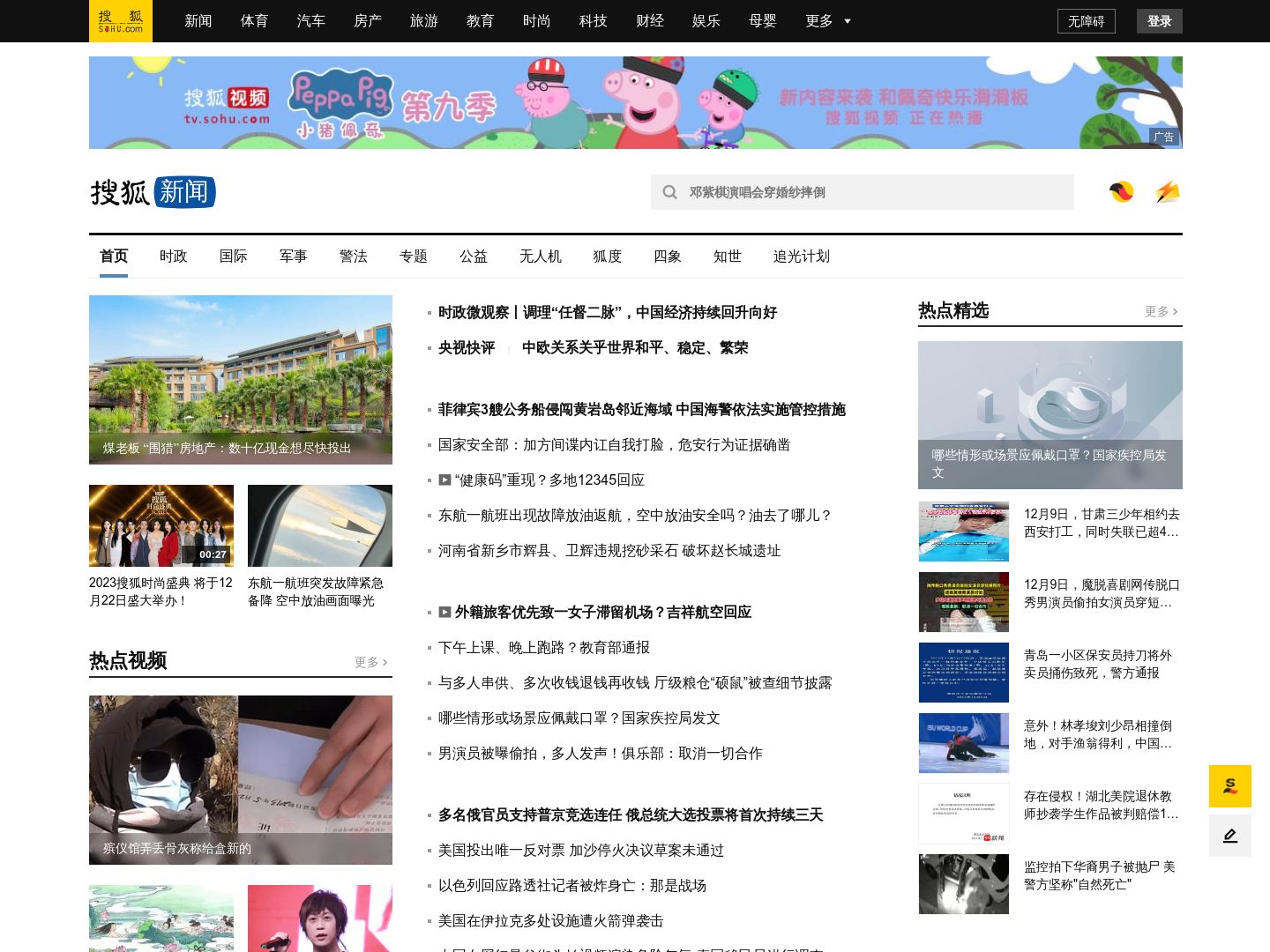This screenshot has width=1270, height=952.
Task: Open the 煤老板围猎房地产 featured image
Action: tap(241, 380)
